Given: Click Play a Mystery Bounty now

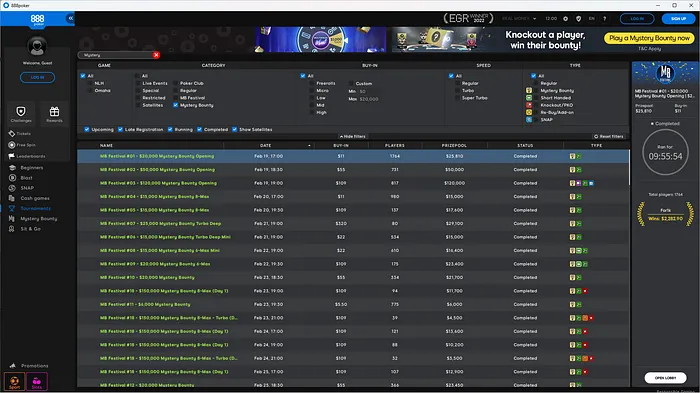Looking at the screenshot, I should [650, 38].
